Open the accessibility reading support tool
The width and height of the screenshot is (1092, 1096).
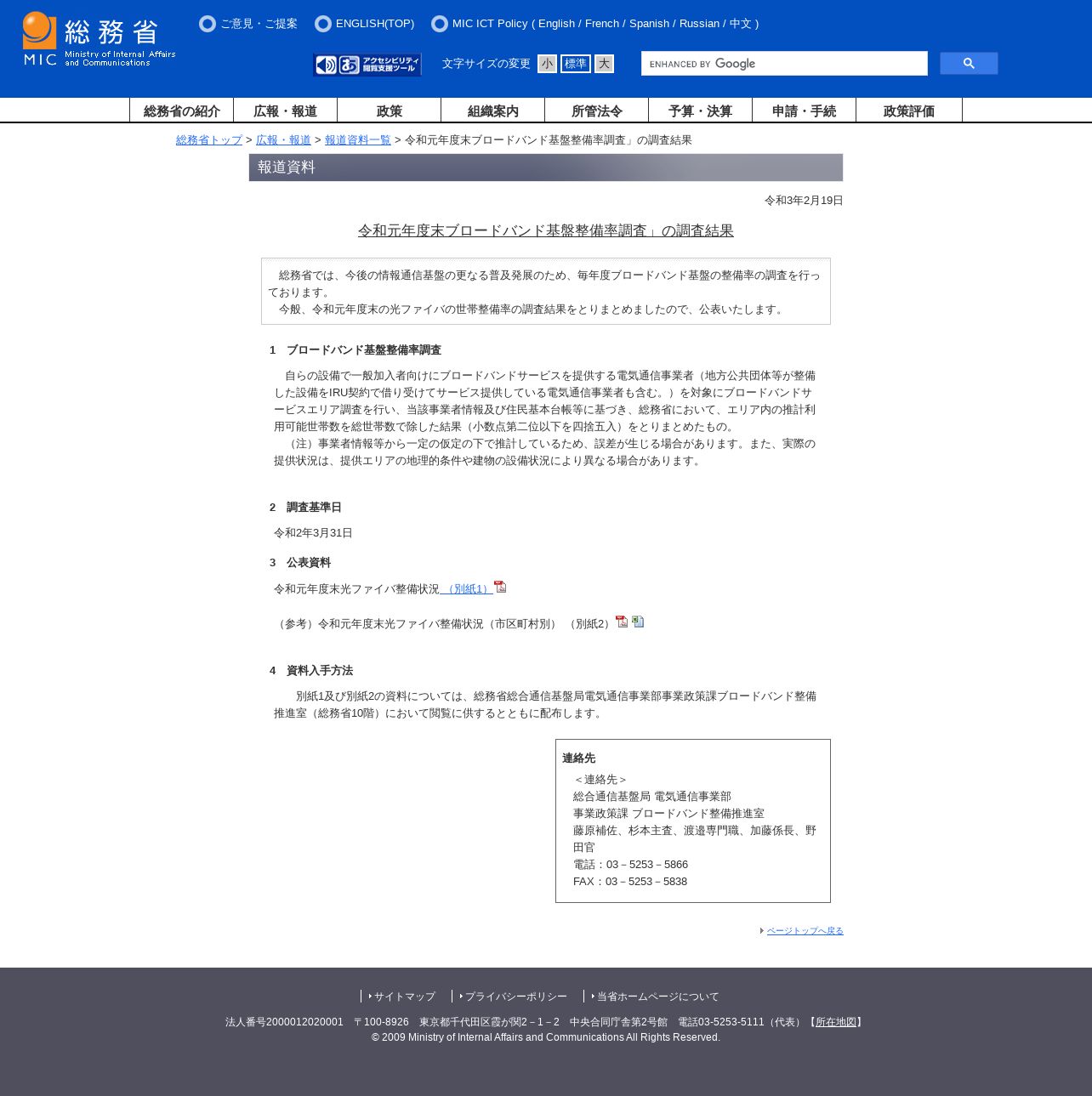click(367, 65)
